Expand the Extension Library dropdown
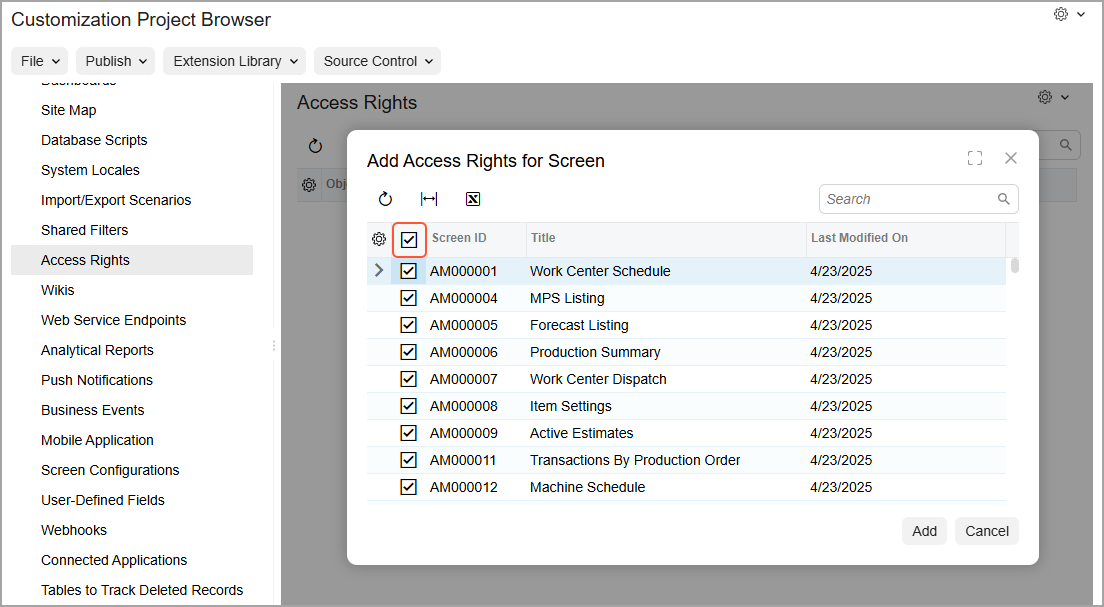Image resolution: width=1104 pixels, height=607 pixels. point(234,61)
